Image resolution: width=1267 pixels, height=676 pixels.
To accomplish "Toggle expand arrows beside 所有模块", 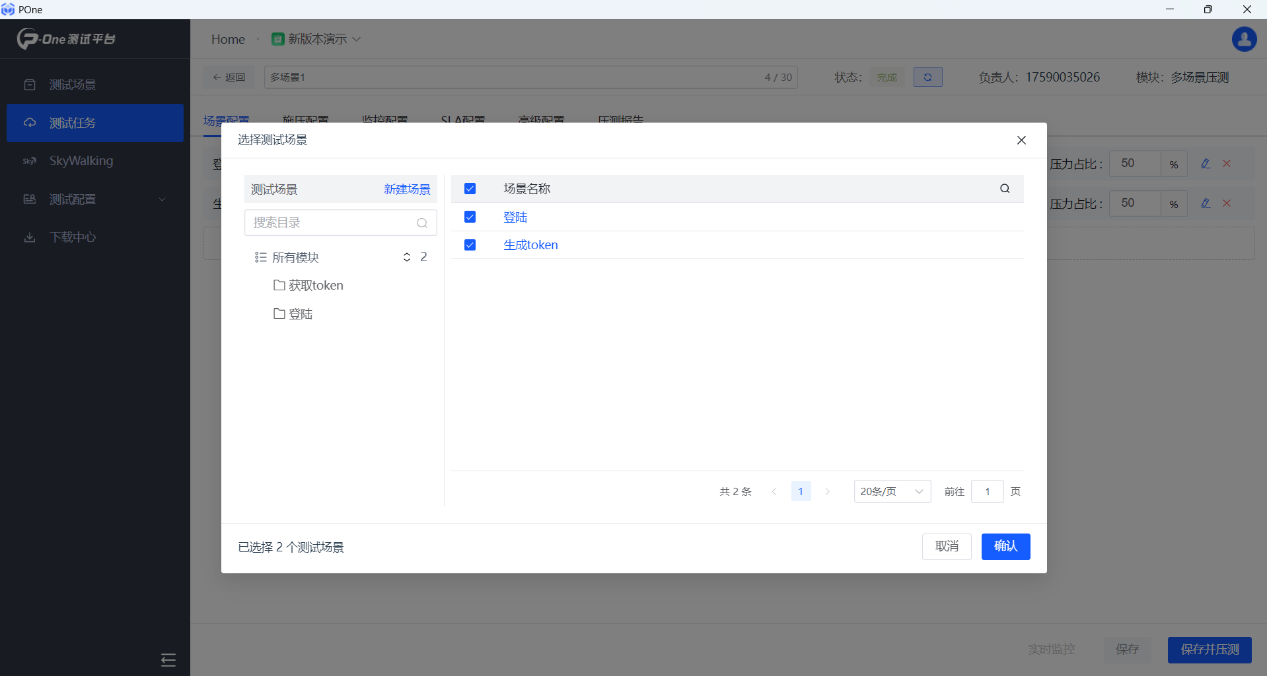I will (407, 257).
